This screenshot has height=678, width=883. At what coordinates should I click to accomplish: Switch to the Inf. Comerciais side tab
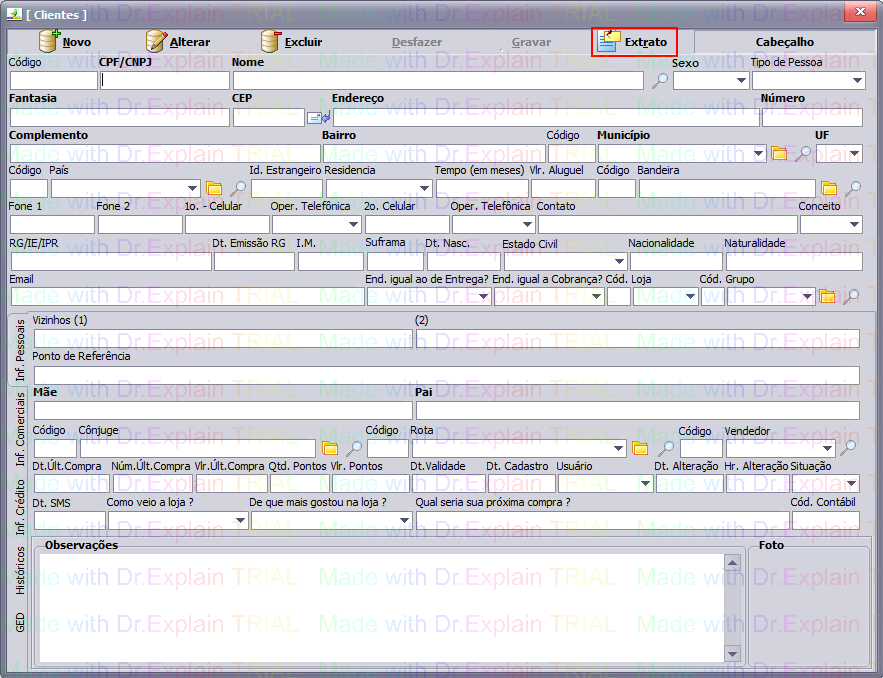pyautogui.click(x=20, y=430)
